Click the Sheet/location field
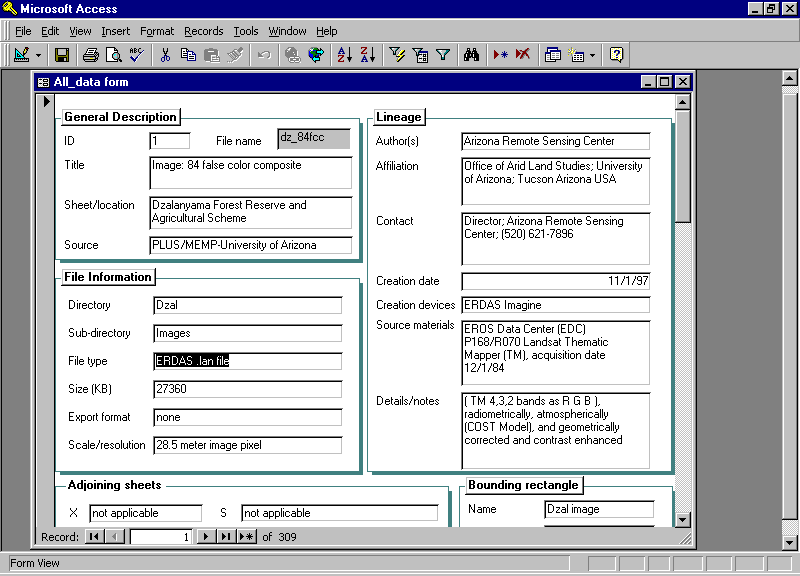The image size is (800, 576). [251, 212]
